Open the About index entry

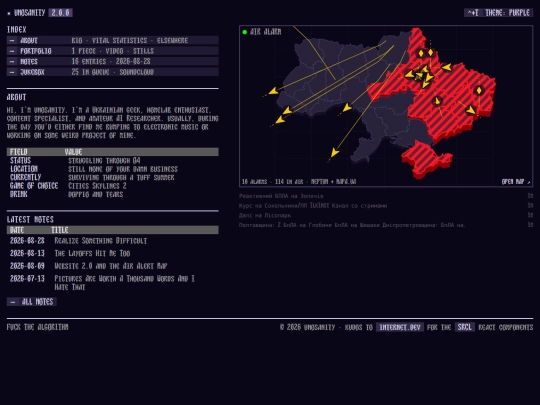click(x=113, y=40)
